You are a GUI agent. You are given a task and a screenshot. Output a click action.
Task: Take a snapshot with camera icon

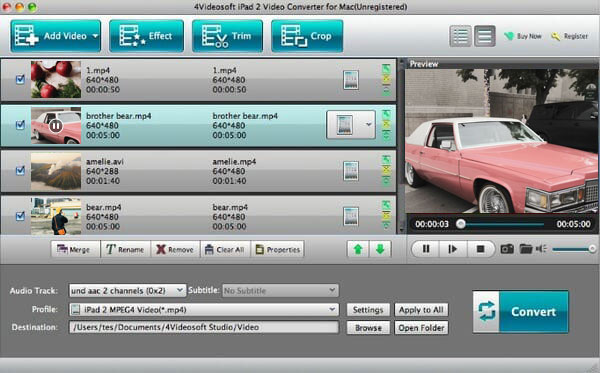pos(507,249)
